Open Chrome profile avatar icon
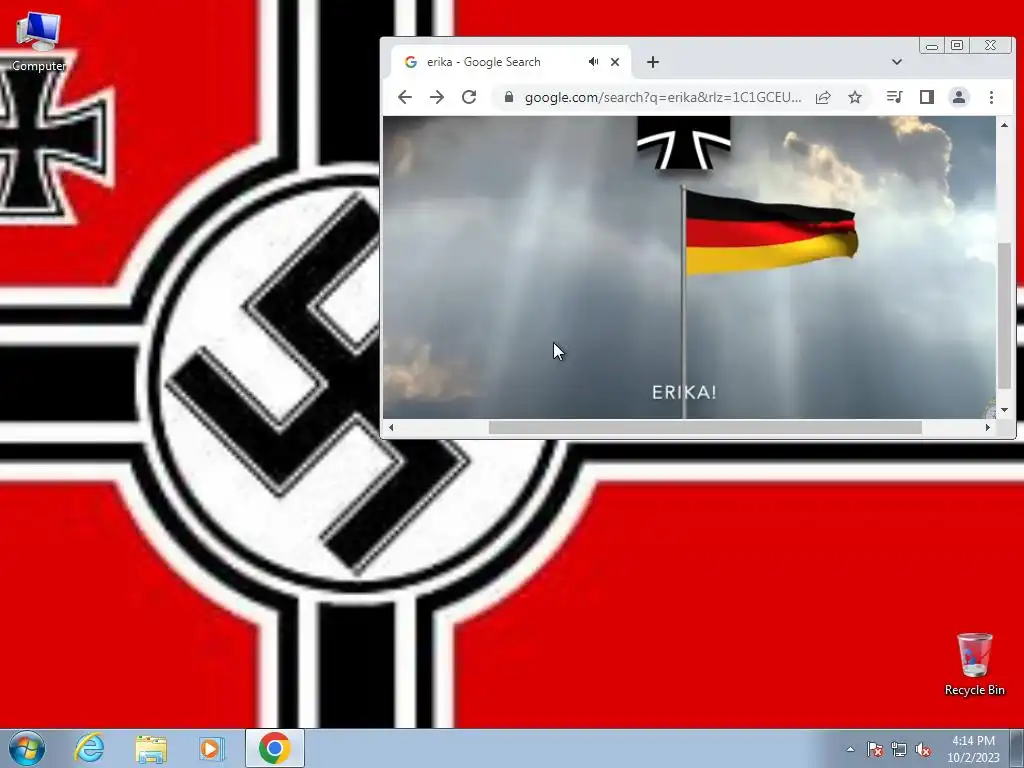 [x=959, y=97]
